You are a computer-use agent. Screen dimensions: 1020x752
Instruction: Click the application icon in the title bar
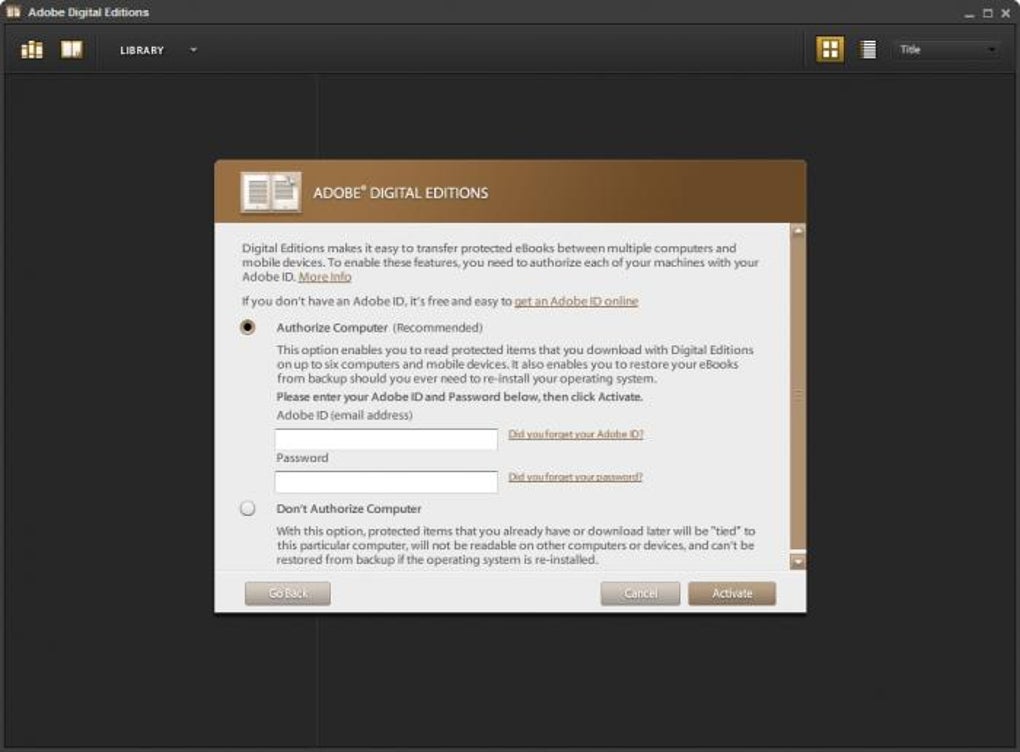[x=12, y=11]
